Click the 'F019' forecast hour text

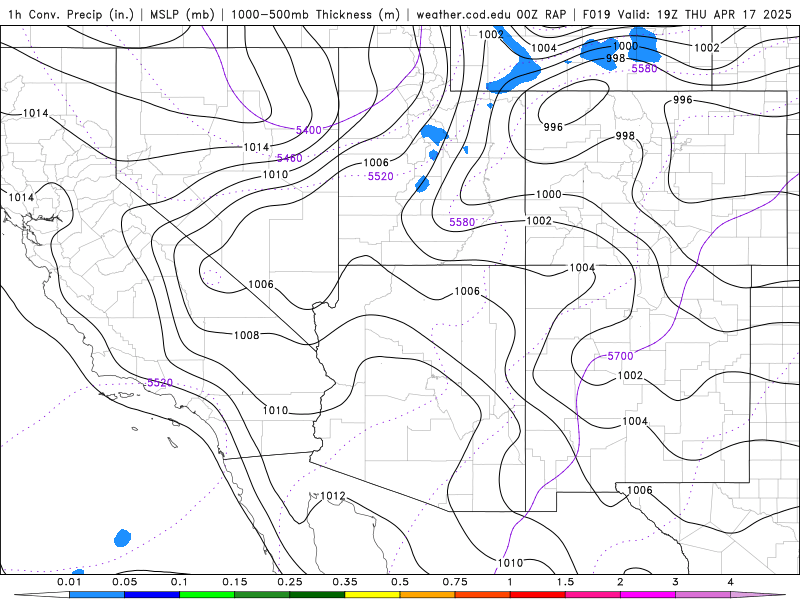(597, 14)
